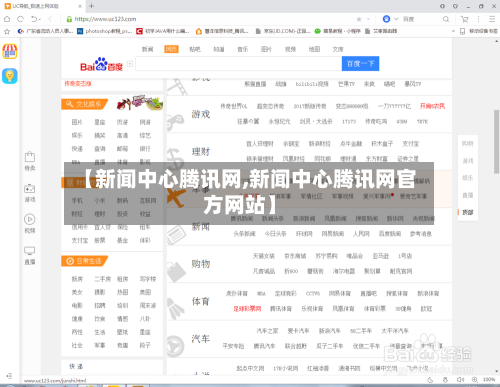
Task: Open the 星座 link under 文化娱乐
Action: (x=100, y=122)
